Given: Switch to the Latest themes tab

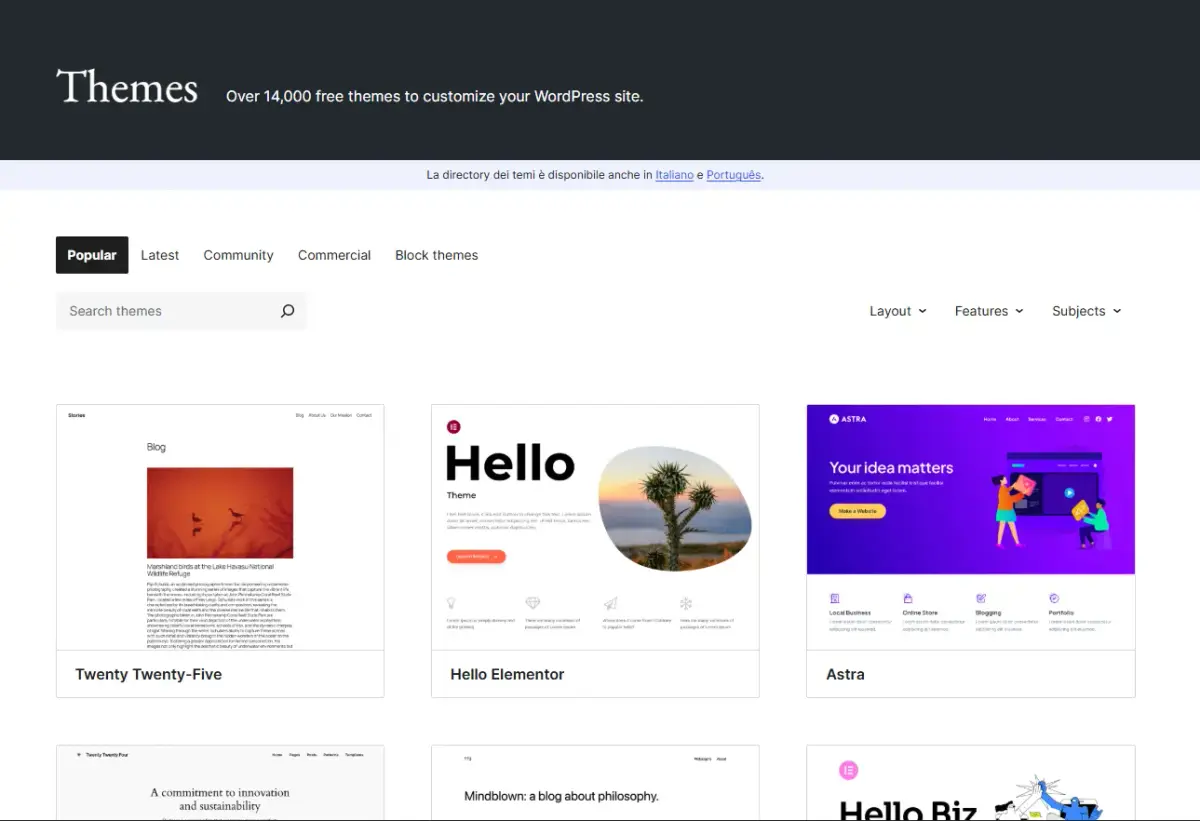Looking at the screenshot, I should click(160, 255).
